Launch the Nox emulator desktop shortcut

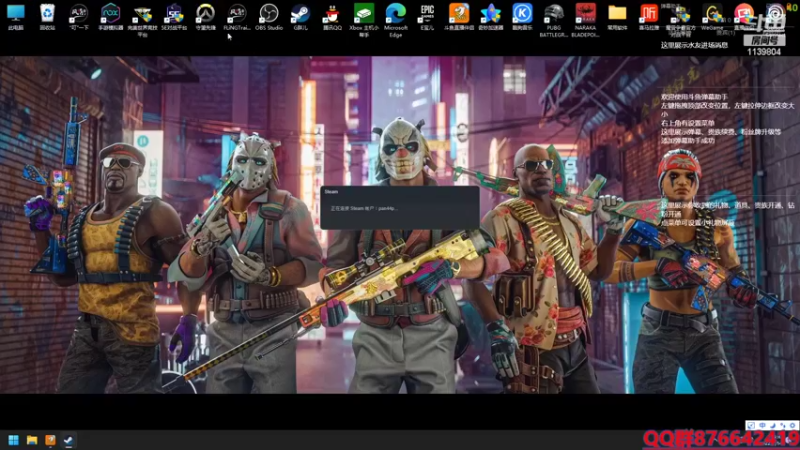(x=110, y=16)
